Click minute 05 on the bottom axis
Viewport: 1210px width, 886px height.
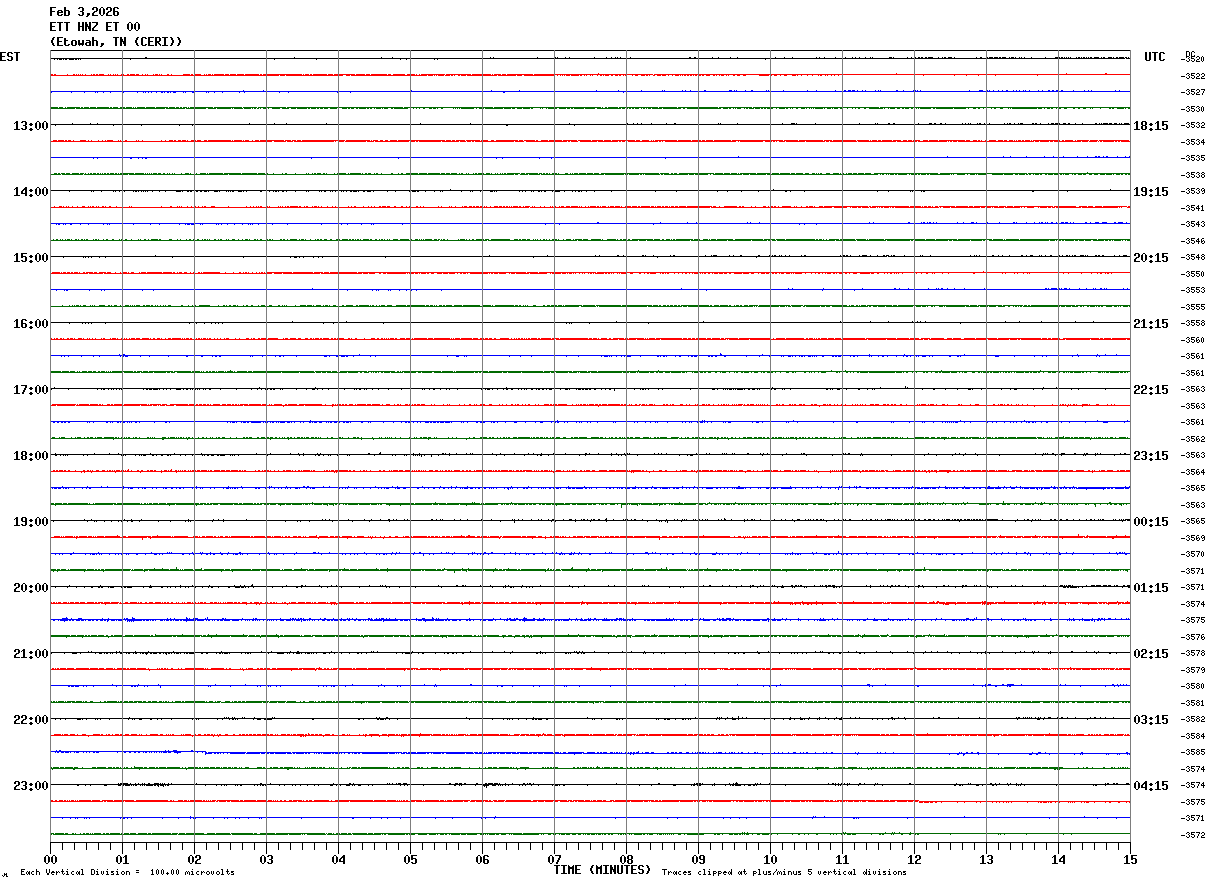coord(411,859)
